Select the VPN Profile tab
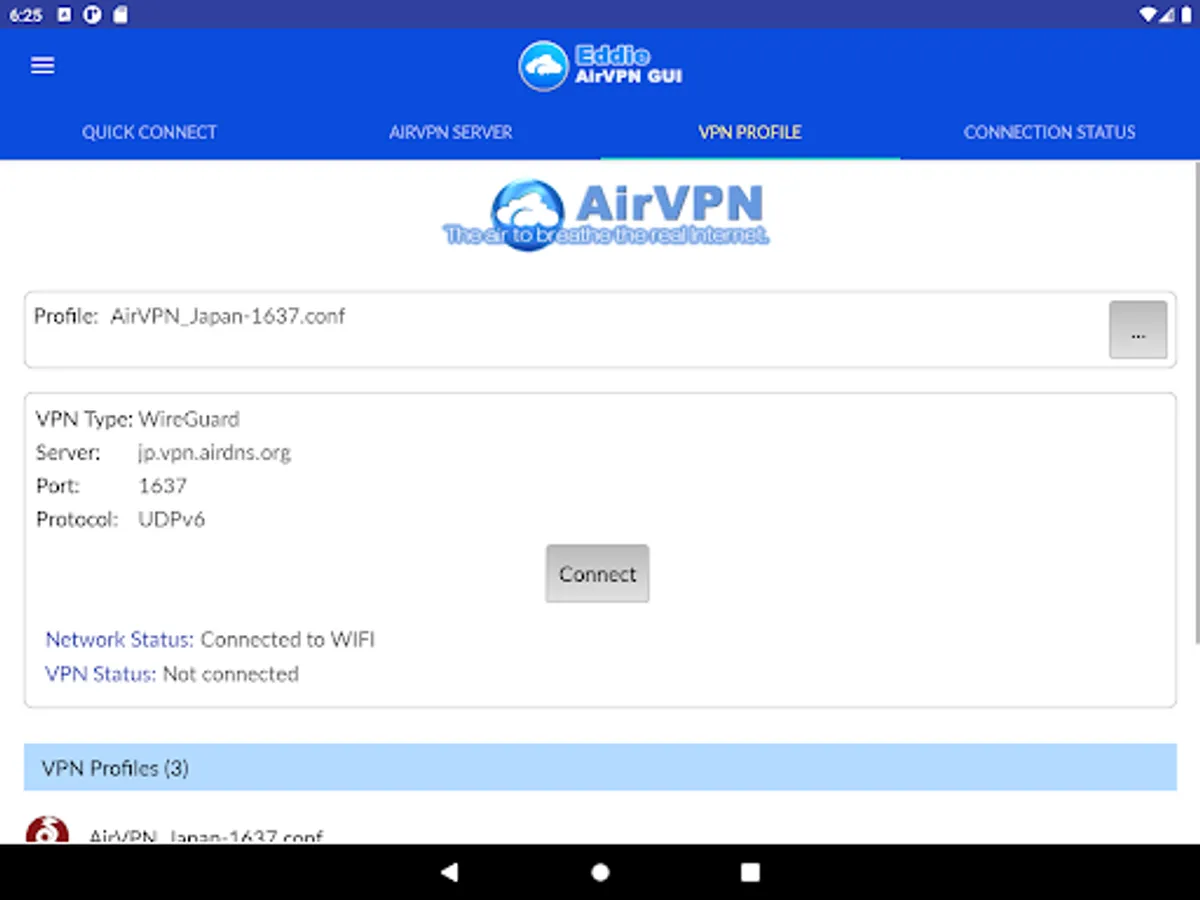The image size is (1200, 900). [750, 132]
